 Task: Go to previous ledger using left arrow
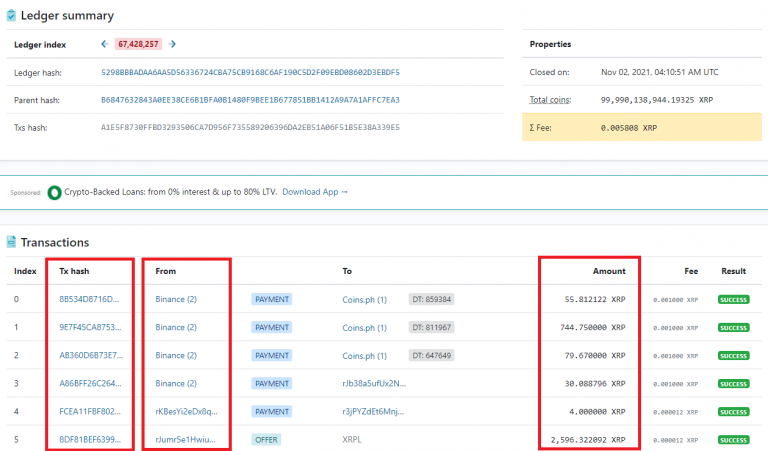pos(104,44)
